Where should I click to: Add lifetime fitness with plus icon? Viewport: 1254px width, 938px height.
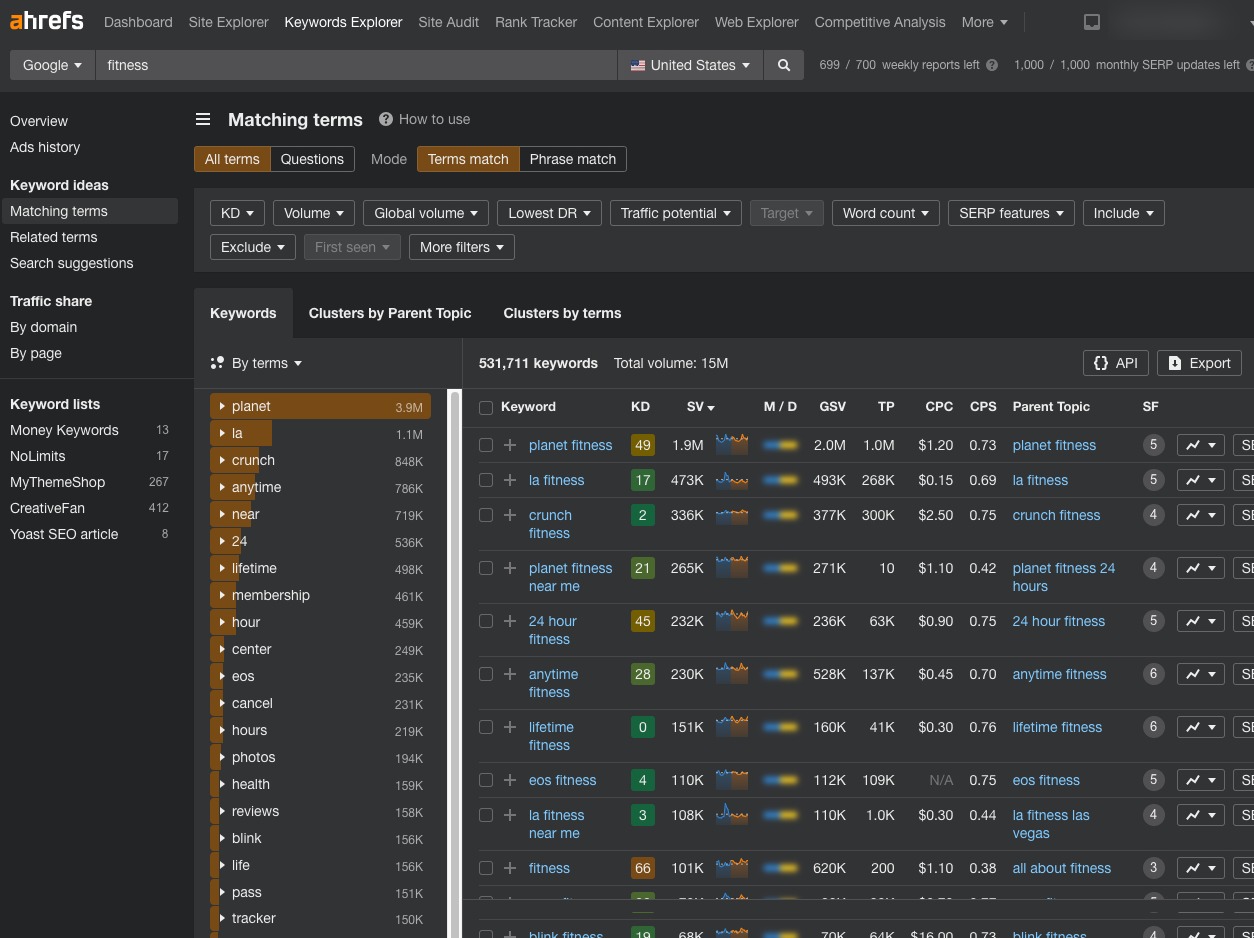(x=510, y=727)
